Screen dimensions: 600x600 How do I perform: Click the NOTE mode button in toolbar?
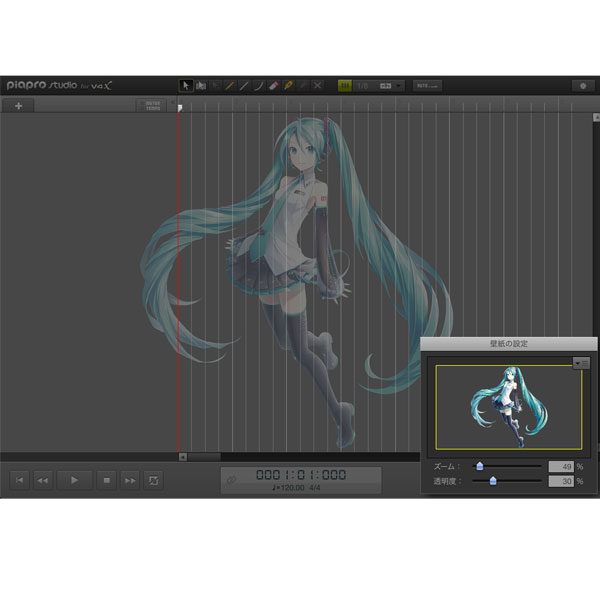coord(427,86)
